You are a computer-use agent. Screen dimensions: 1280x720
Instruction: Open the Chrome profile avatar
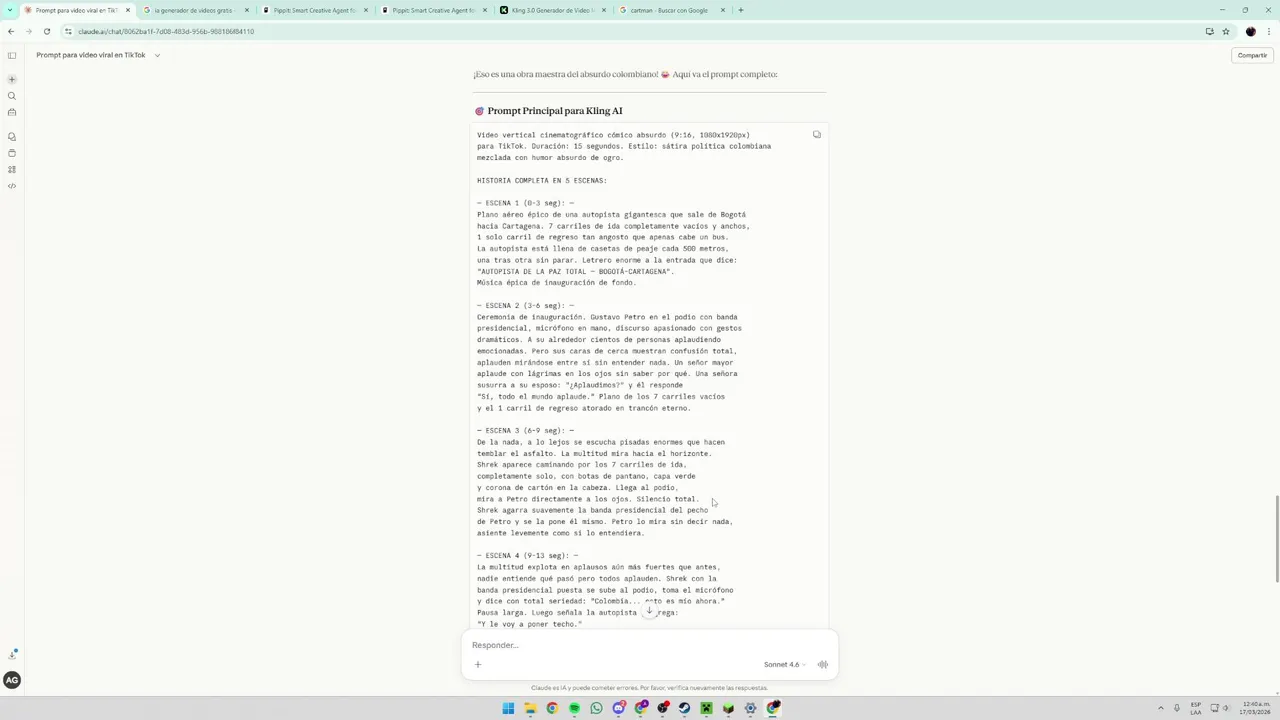pyautogui.click(x=1250, y=31)
